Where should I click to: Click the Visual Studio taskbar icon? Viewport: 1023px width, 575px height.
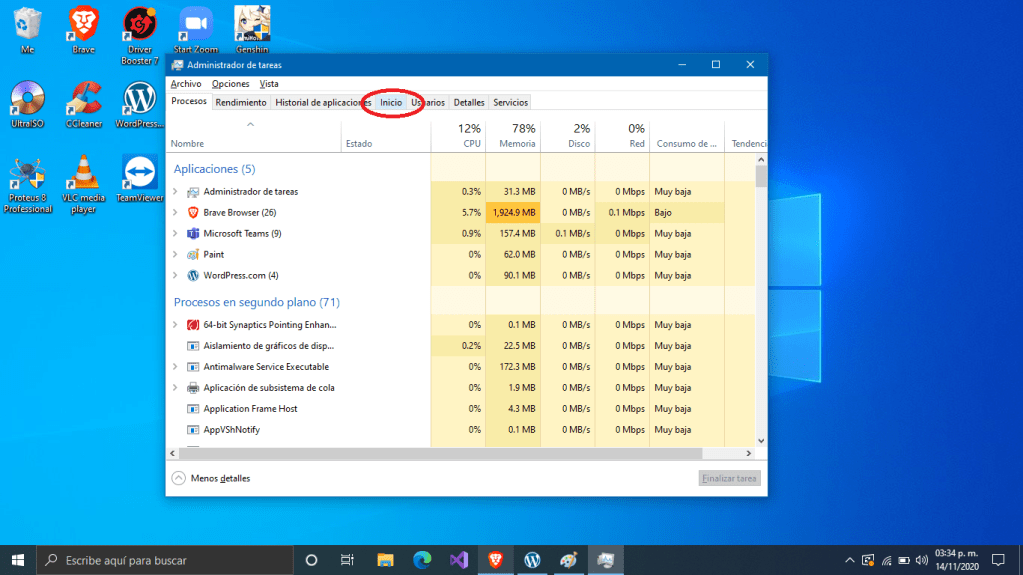coord(459,560)
